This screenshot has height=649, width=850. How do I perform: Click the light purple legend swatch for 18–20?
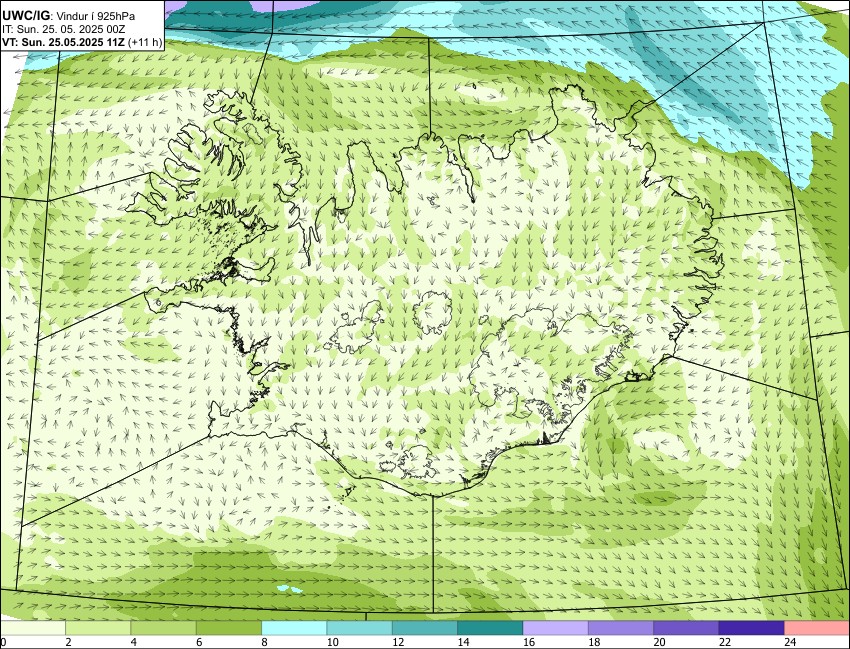tap(621, 628)
